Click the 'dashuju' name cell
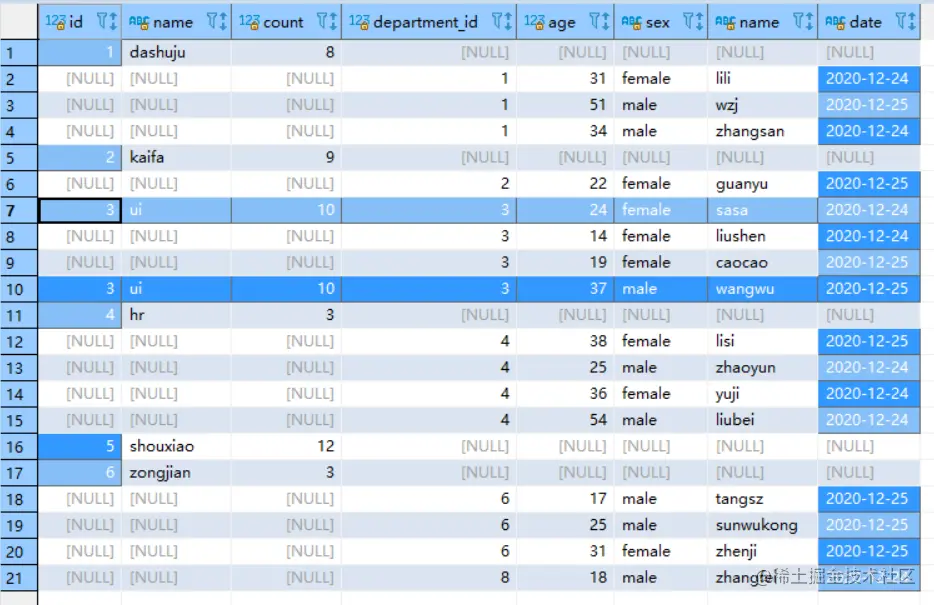 click(176, 52)
